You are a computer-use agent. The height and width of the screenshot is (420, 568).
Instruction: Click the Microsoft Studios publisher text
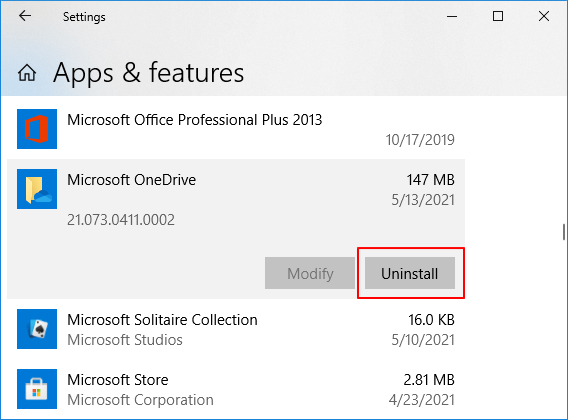pos(125,340)
